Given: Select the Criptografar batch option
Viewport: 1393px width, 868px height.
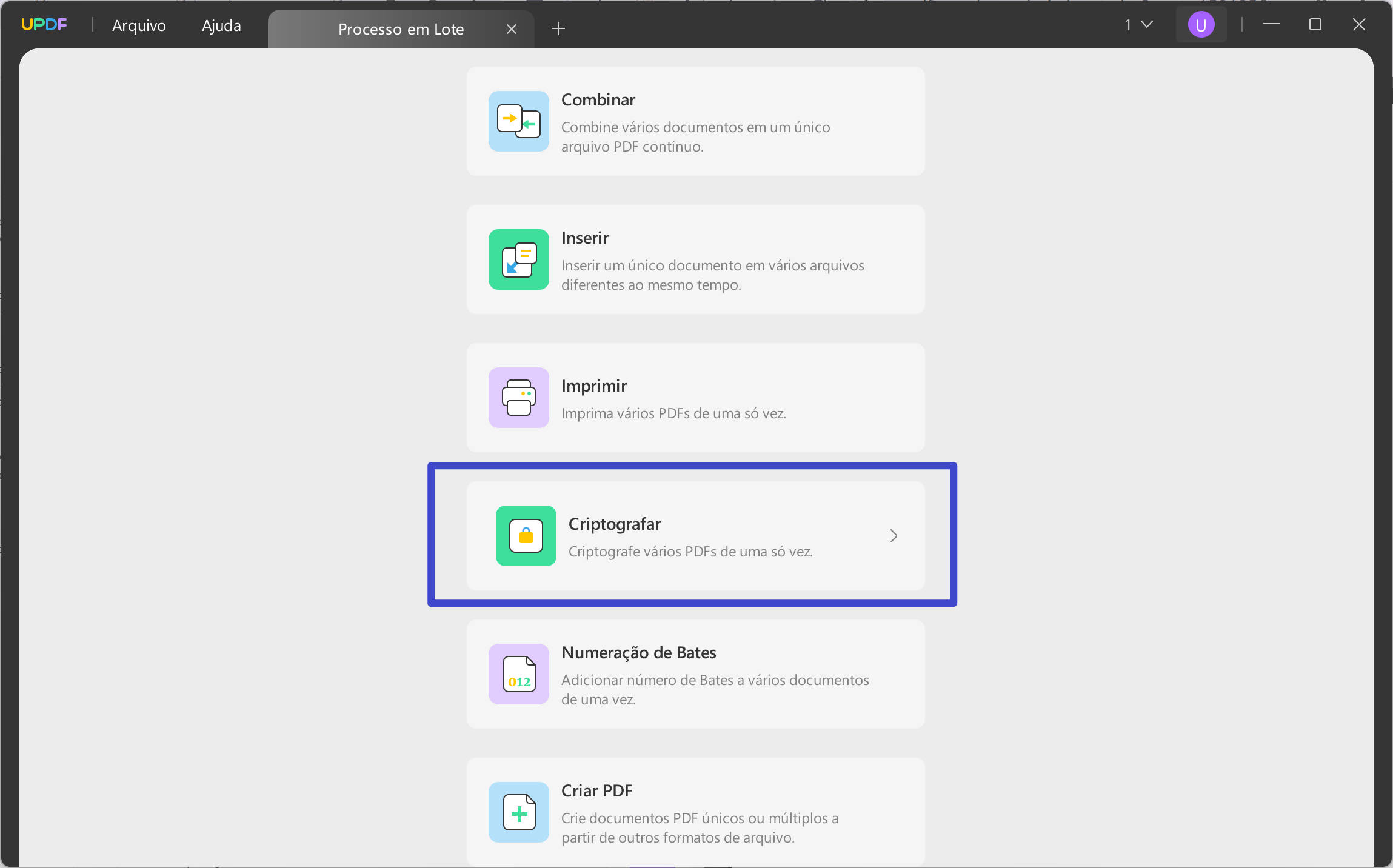Looking at the screenshot, I should coord(695,536).
